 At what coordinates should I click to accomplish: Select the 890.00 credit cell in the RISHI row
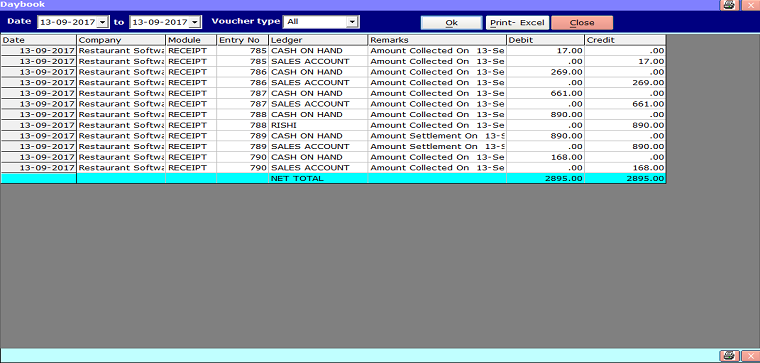pyautogui.click(x=625, y=125)
